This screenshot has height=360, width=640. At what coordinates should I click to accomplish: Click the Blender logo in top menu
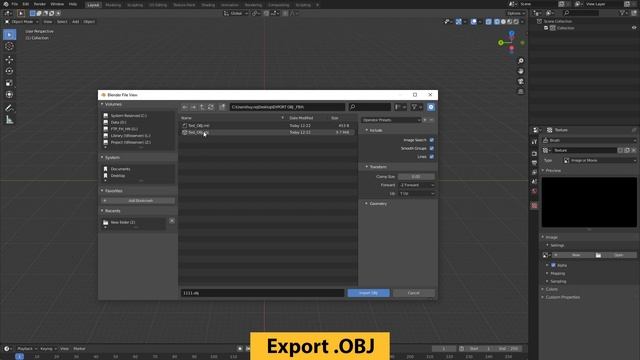click(x=6, y=4)
